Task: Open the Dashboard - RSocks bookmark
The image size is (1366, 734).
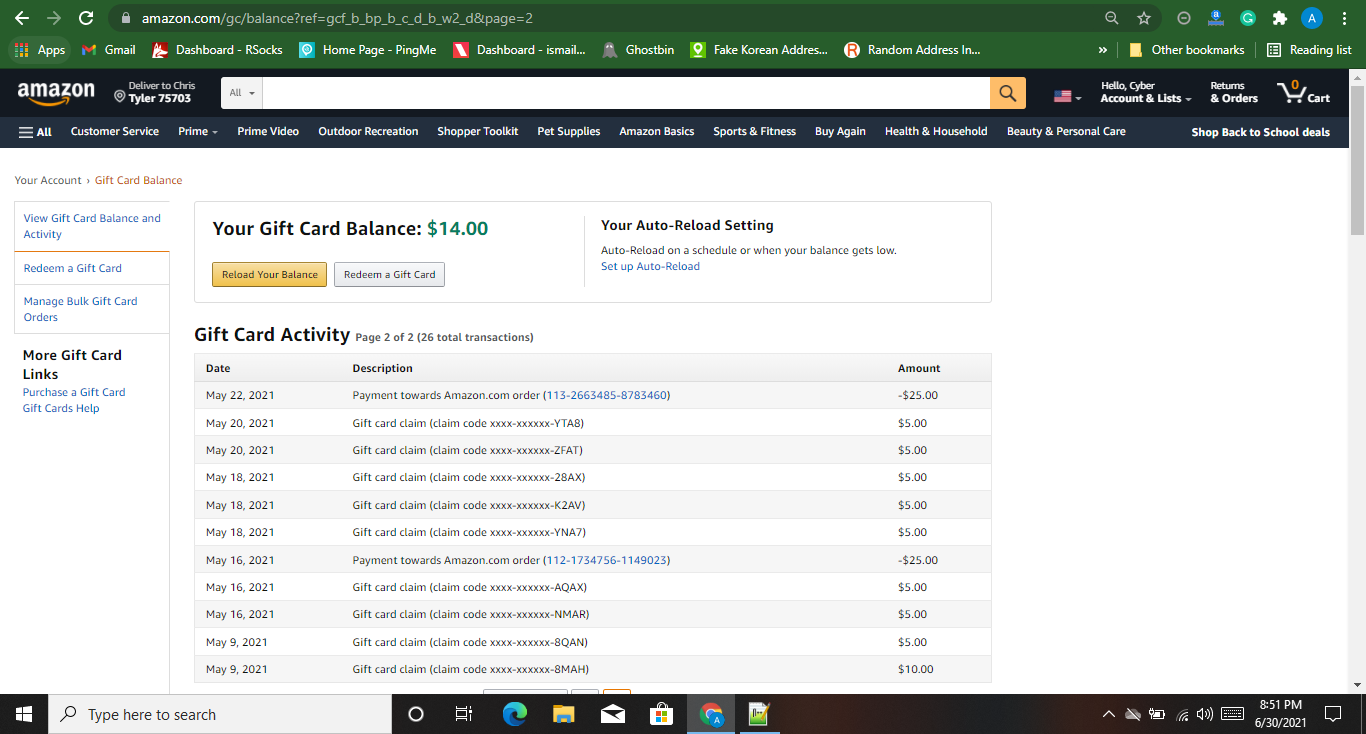Action: pyautogui.click(x=217, y=50)
